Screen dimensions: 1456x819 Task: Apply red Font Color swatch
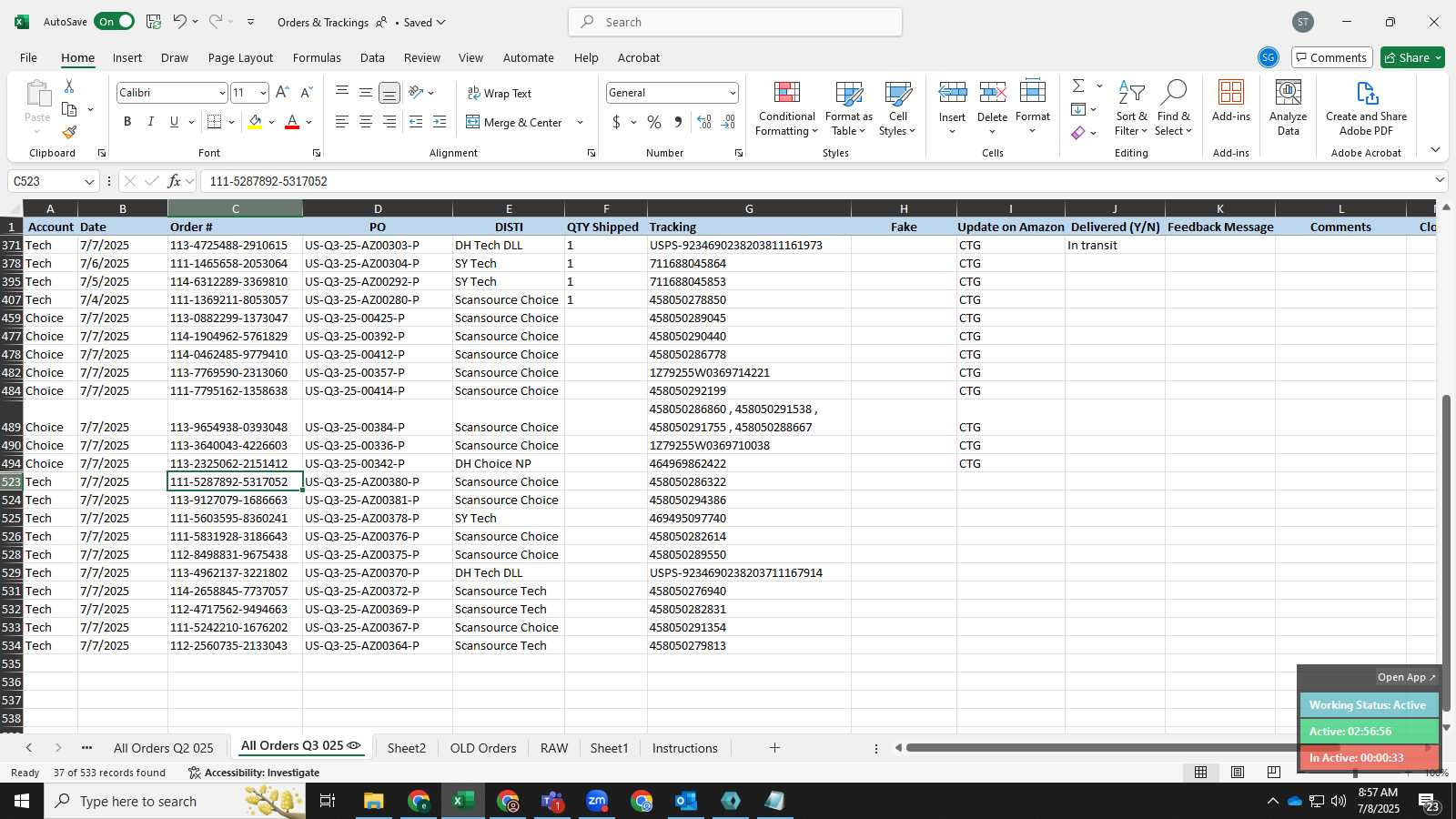(x=292, y=122)
